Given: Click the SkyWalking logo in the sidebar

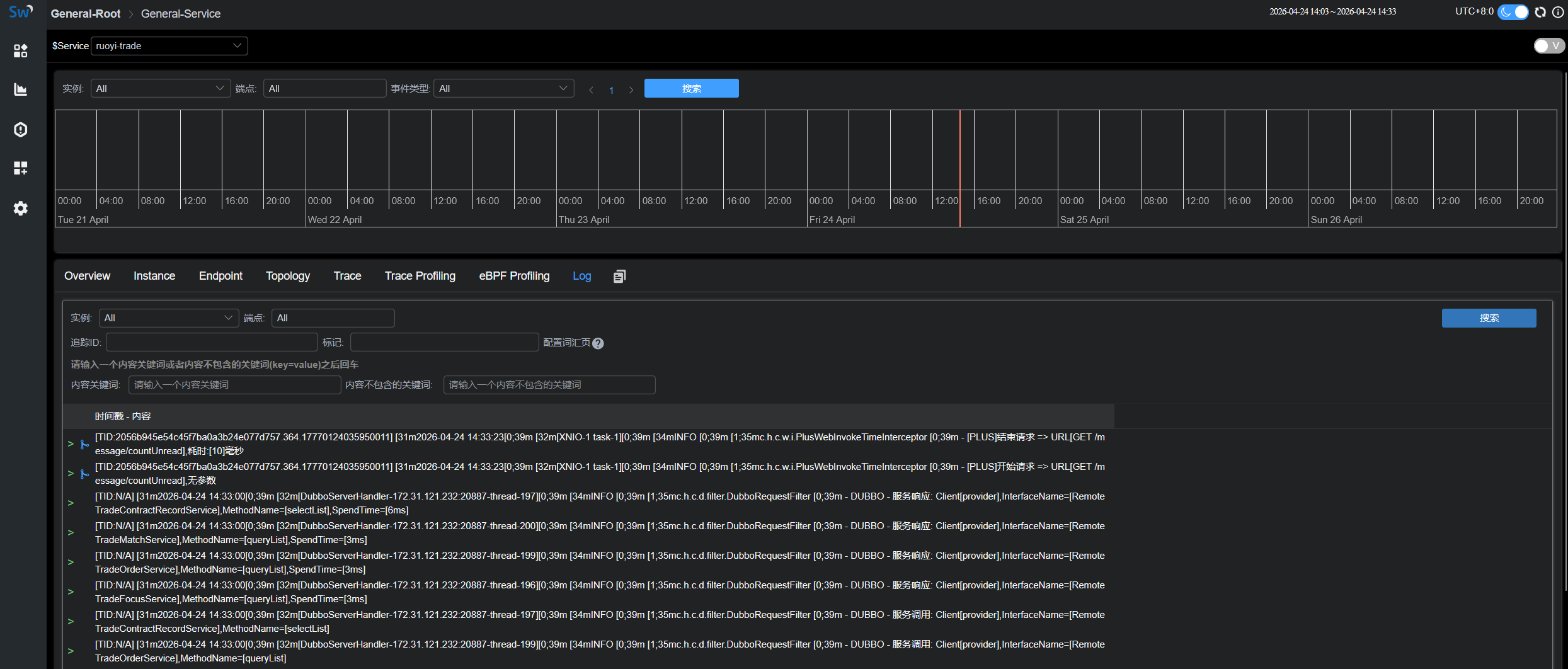Looking at the screenshot, I should 20,12.
